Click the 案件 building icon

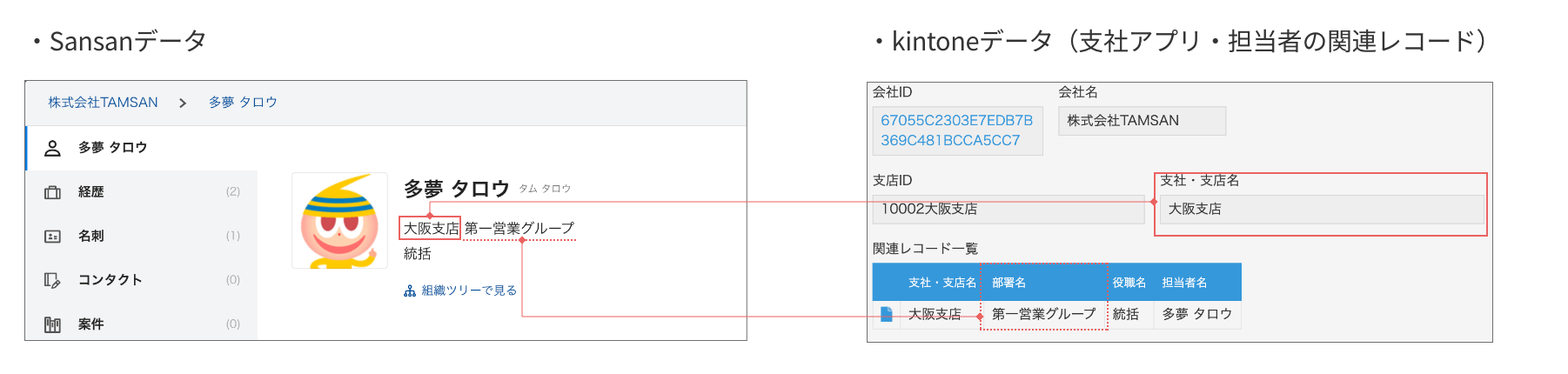[52, 324]
